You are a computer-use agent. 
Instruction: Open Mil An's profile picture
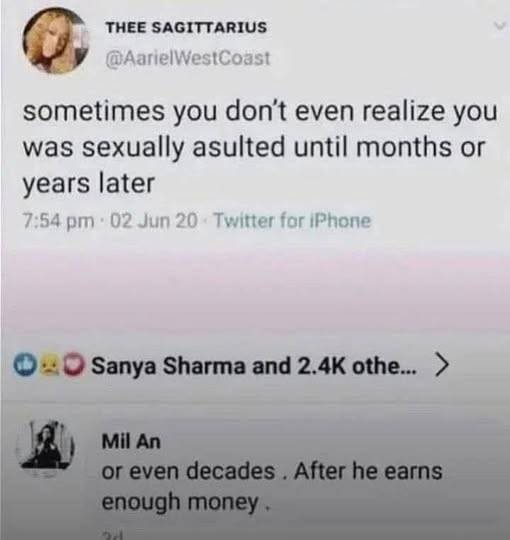(45, 447)
